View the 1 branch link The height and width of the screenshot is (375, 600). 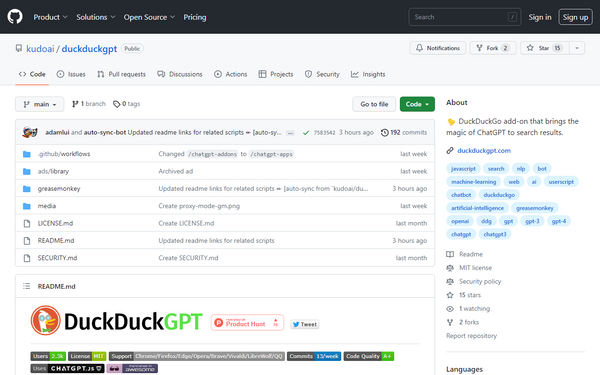click(89, 104)
